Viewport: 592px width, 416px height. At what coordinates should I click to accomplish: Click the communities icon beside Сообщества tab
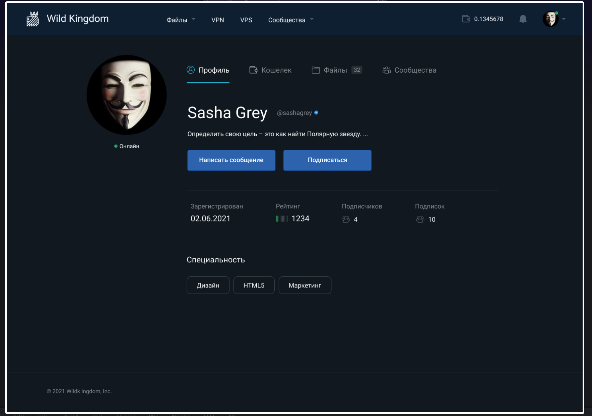click(387, 70)
